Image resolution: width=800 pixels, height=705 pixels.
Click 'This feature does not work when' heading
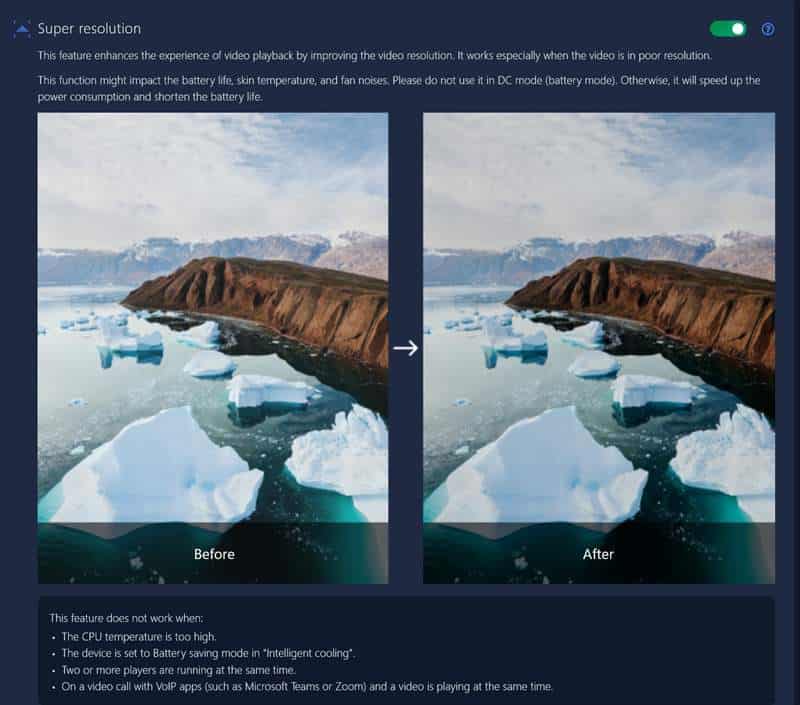(x=126, y=618)
